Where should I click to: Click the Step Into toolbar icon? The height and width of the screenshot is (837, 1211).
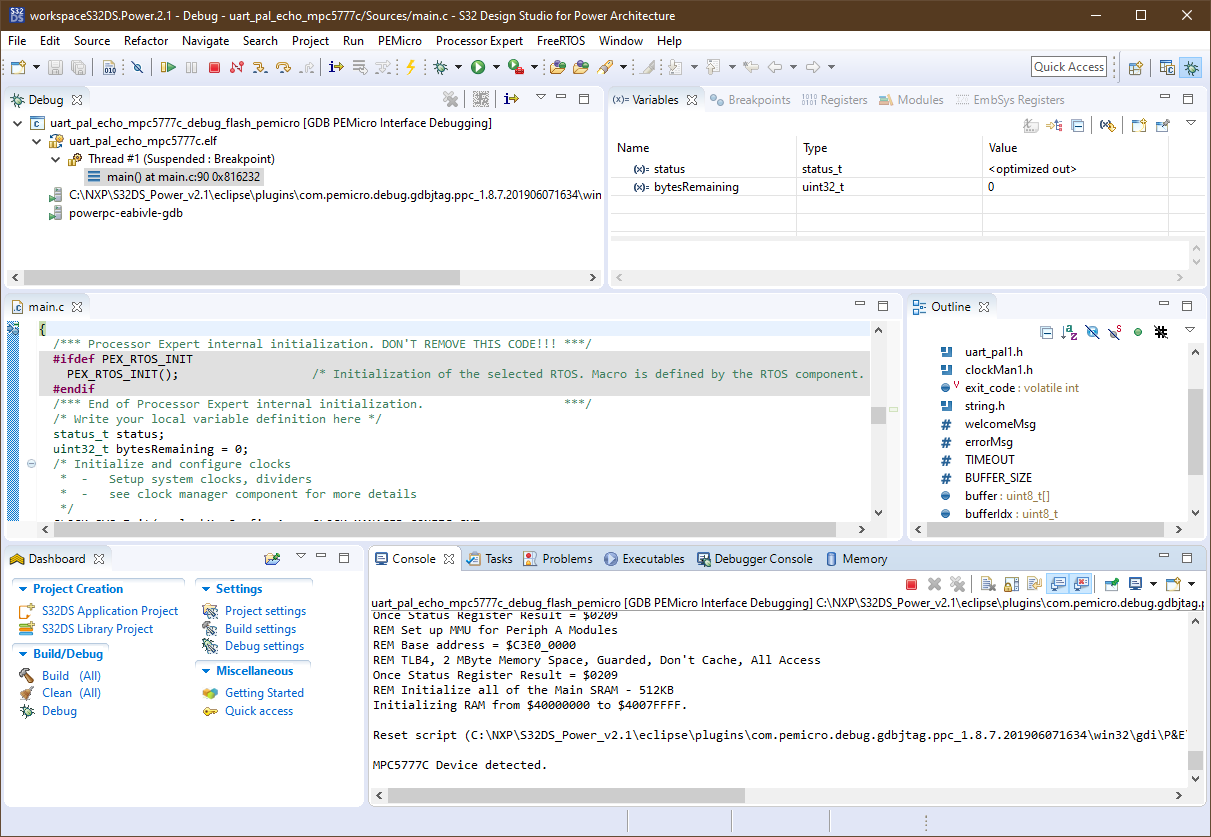point(260,67)
